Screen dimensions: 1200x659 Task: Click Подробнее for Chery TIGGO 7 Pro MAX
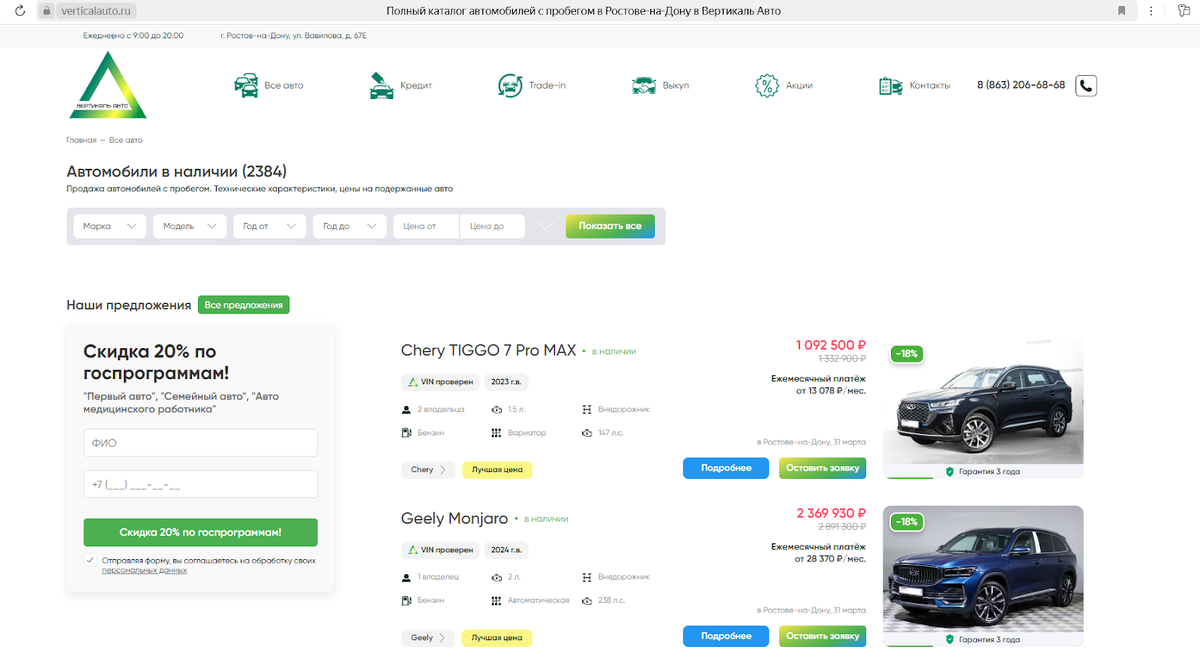tap(726, 468)
